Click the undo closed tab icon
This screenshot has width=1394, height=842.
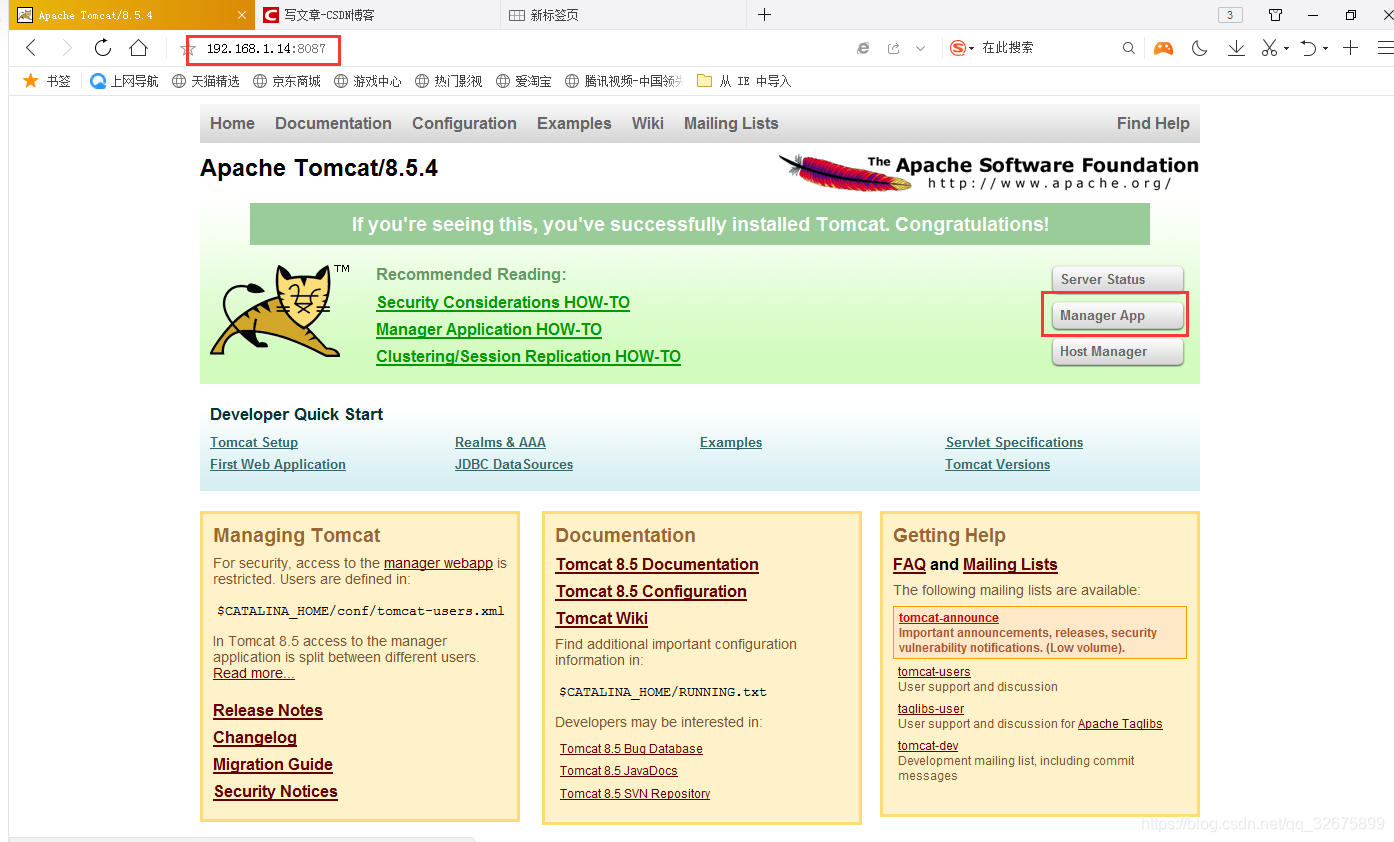(x=1308, y=48)
